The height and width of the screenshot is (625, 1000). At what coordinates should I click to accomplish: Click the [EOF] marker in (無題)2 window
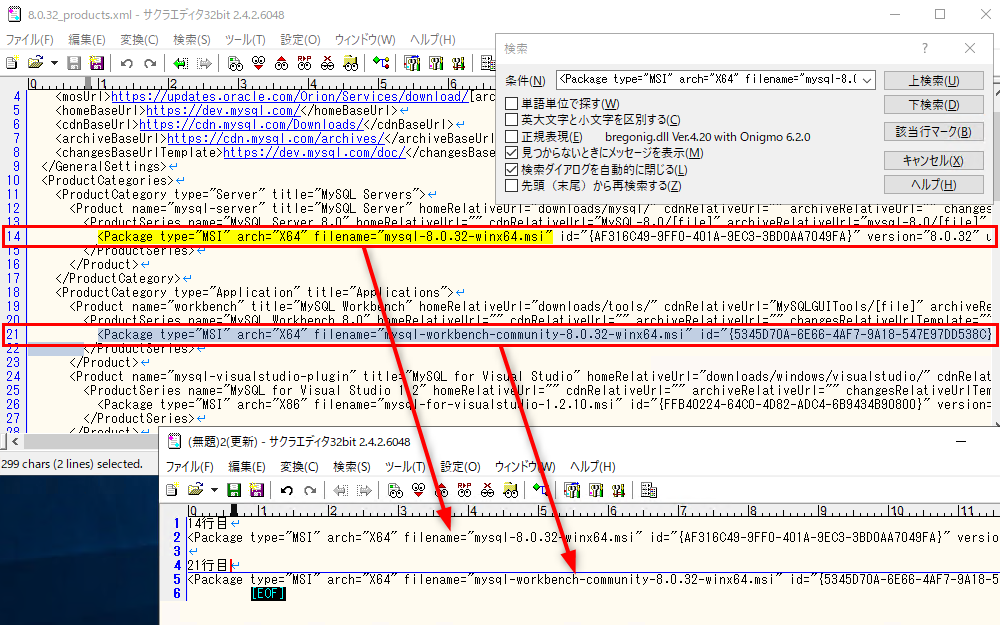pos(268,594)
